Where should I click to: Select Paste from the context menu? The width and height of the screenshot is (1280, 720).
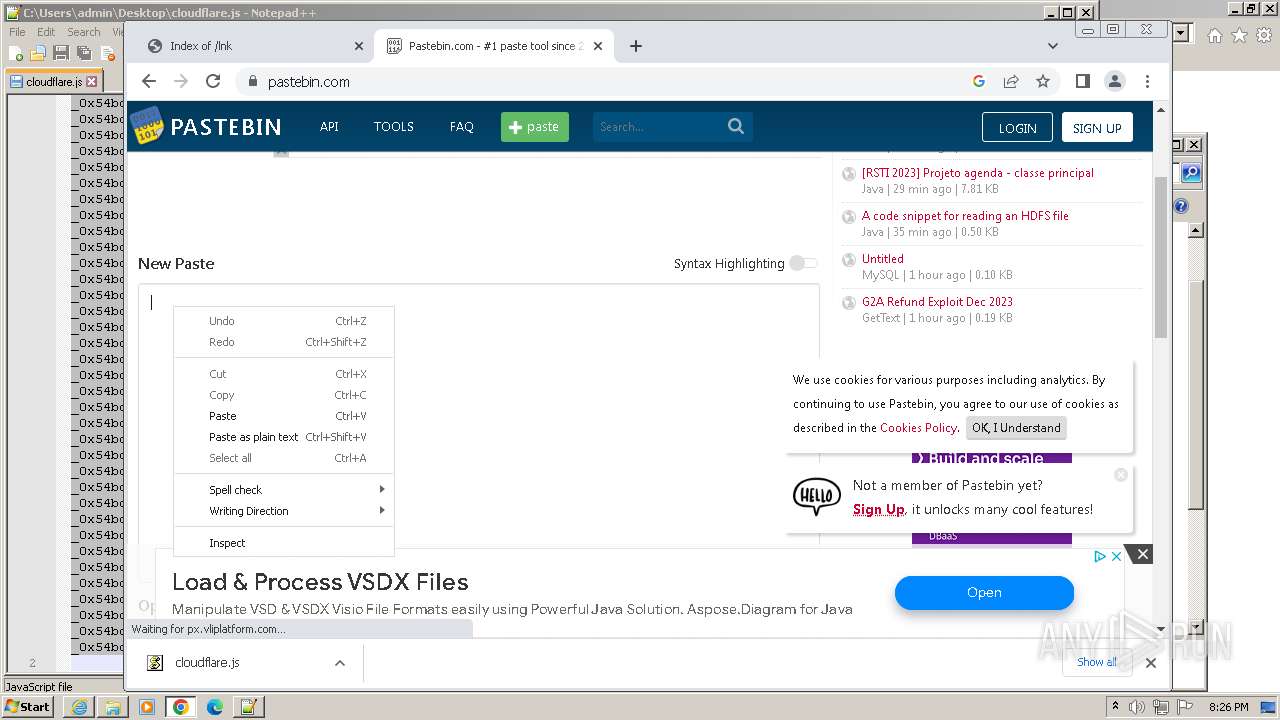point(284,416)
